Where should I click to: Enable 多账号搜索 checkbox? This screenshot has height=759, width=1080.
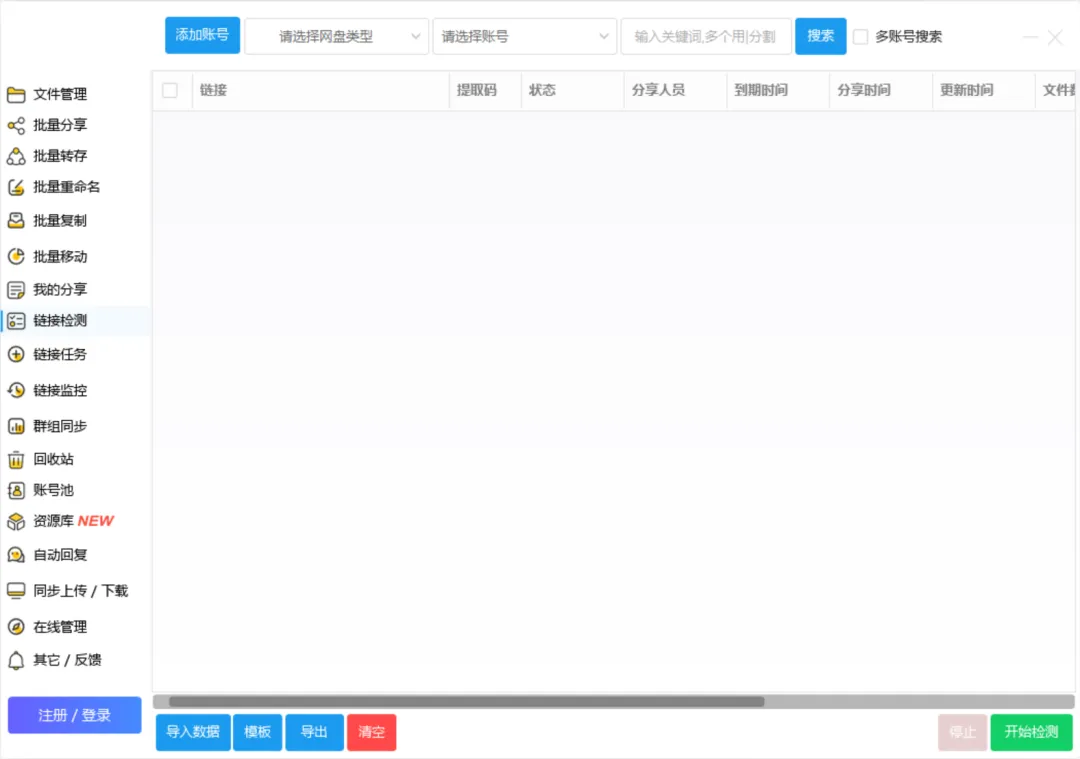[x=860, y=37]
